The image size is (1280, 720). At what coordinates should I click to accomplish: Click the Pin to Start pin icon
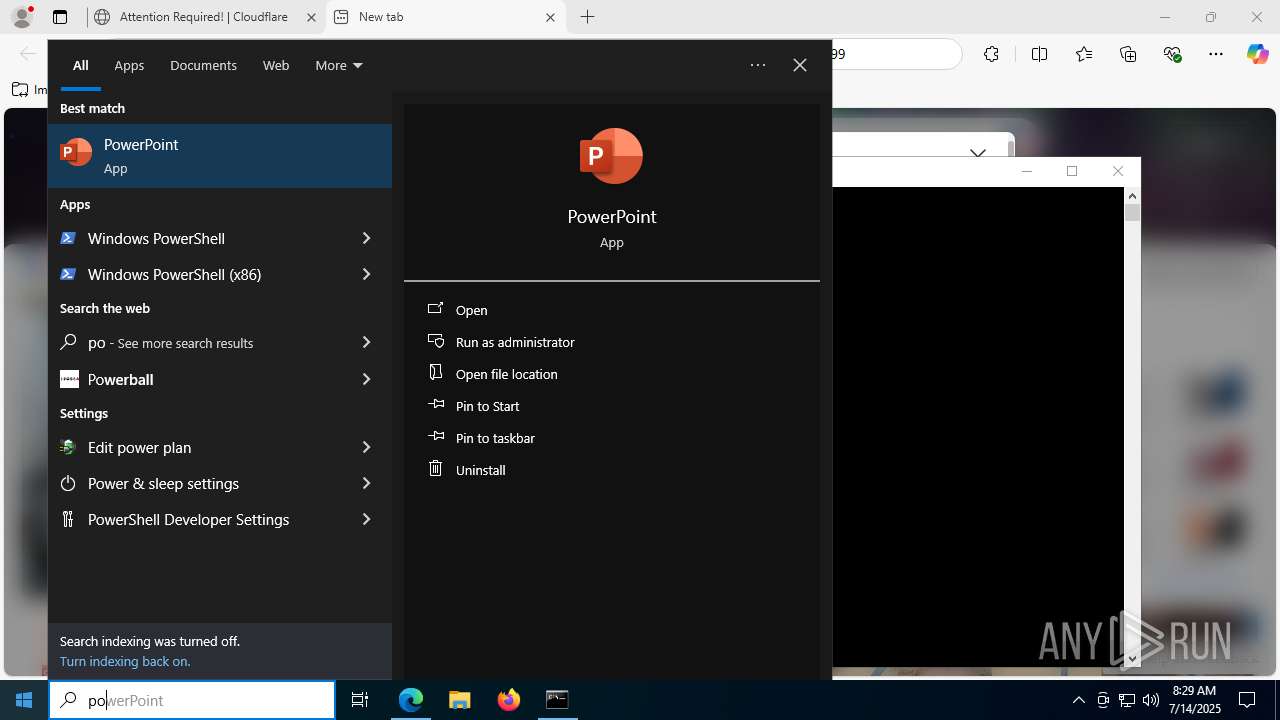coord(436,405)
